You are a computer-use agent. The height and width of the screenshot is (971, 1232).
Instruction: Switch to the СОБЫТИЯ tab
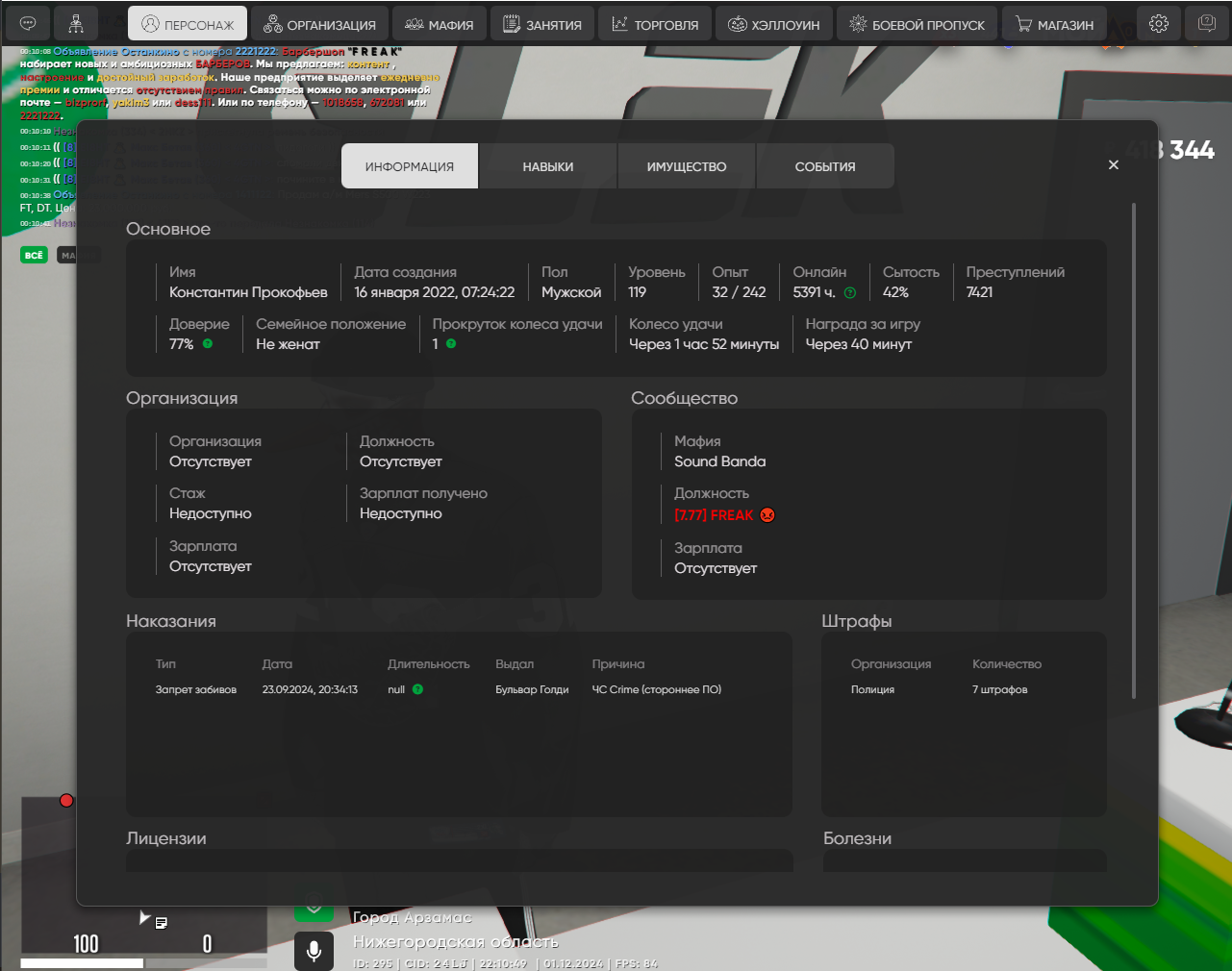point(825,166)
